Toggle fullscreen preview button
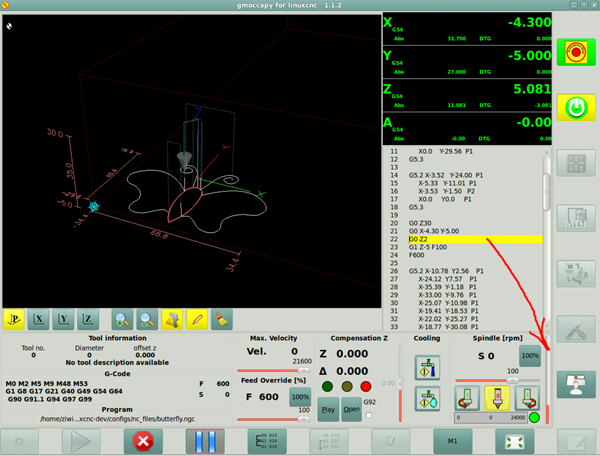600x456 pixels. [x=514, y=441]
